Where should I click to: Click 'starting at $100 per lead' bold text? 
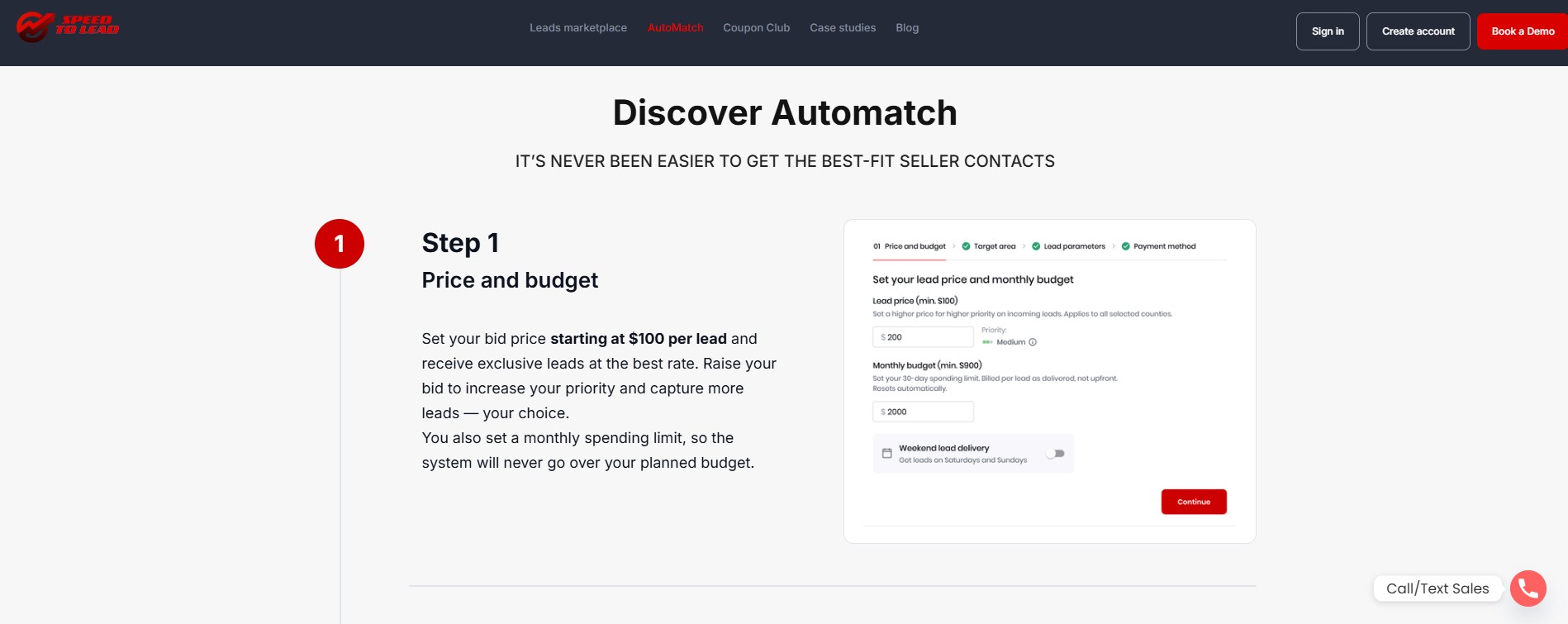pyautogui.click(x=639, y=339)
